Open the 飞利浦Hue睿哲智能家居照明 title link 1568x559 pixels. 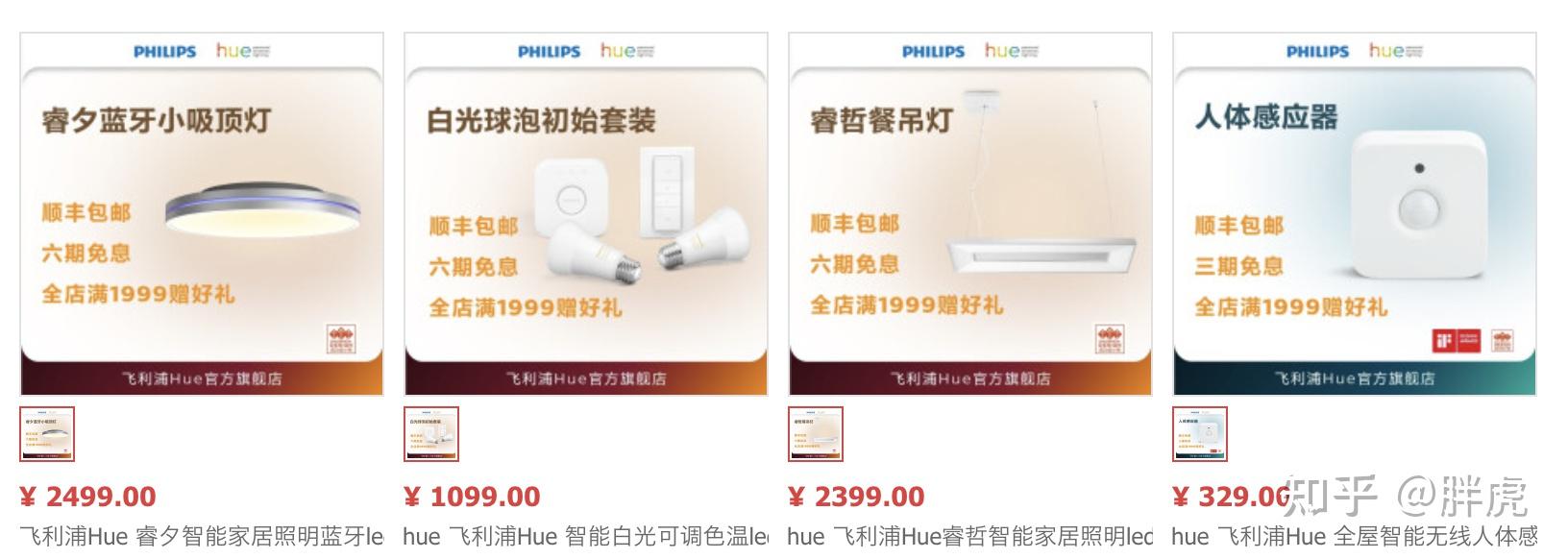click(x=970, y=536)
